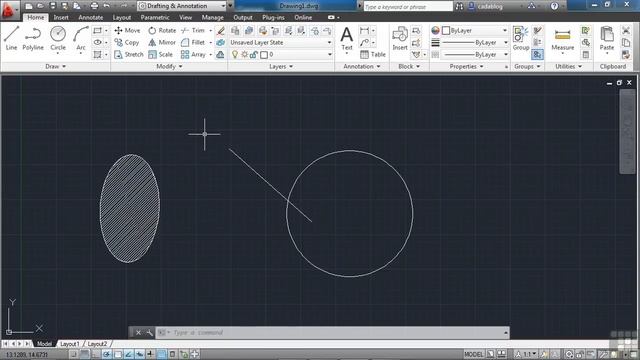This screenshot has height=360, width=640.
Task: Expand the Draw panel
Action: 55,66
